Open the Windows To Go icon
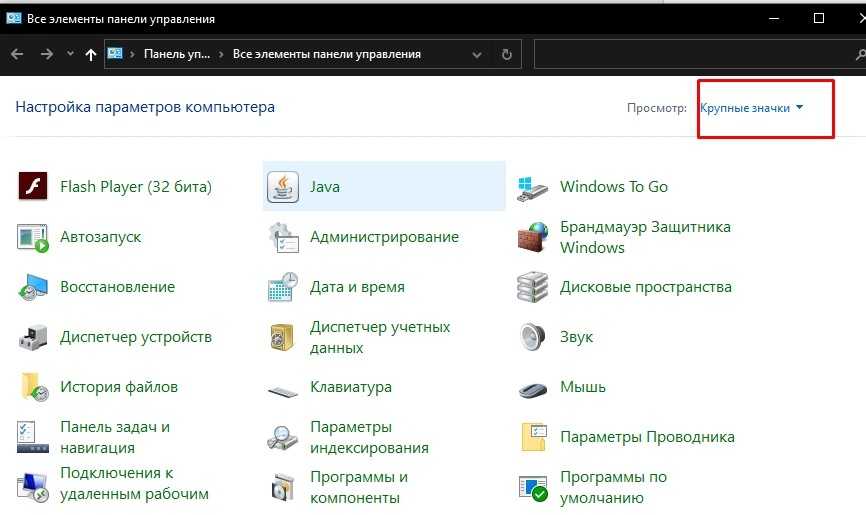The width and height of the screenshot is (866, 515). (533, 187)
